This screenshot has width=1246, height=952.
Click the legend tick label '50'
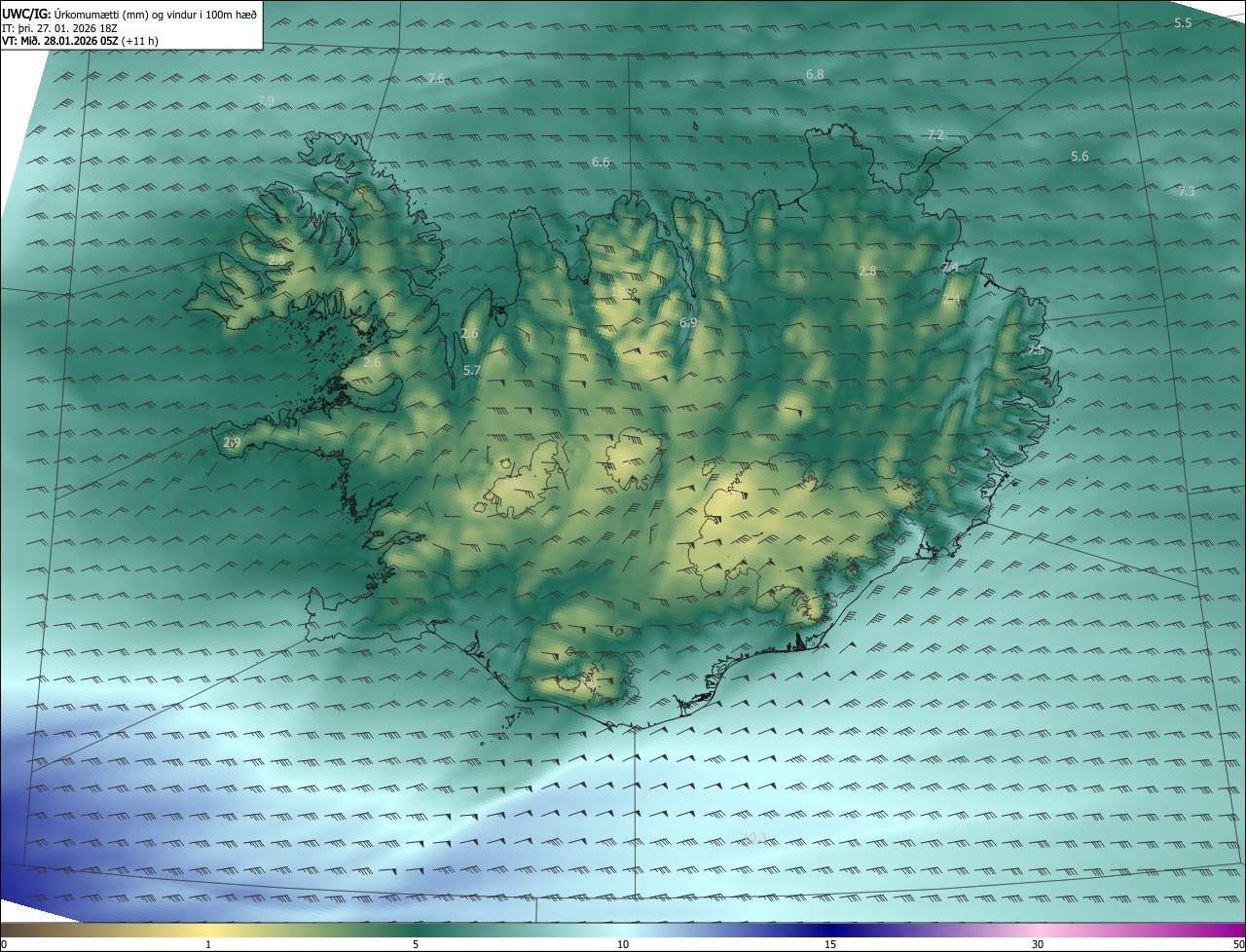[x=1238, y=945]
